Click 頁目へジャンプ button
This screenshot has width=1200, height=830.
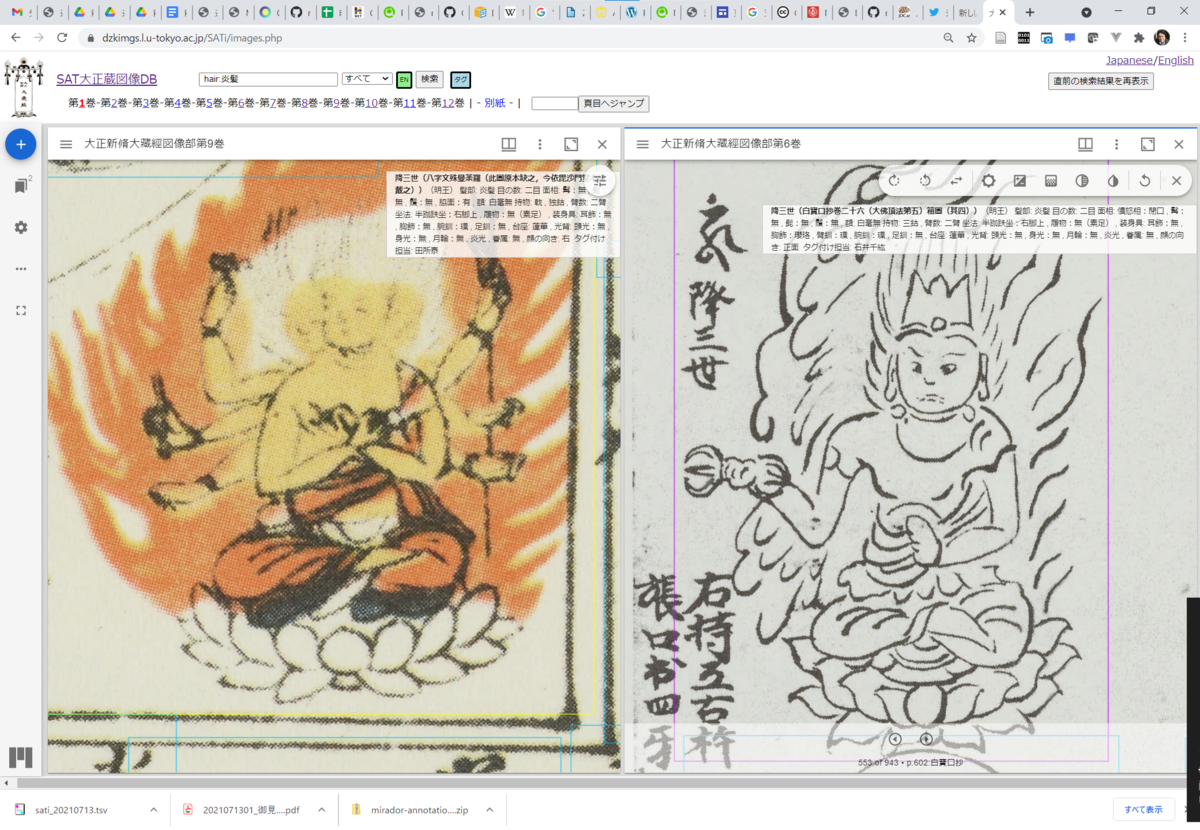click(x=614, y=103)
